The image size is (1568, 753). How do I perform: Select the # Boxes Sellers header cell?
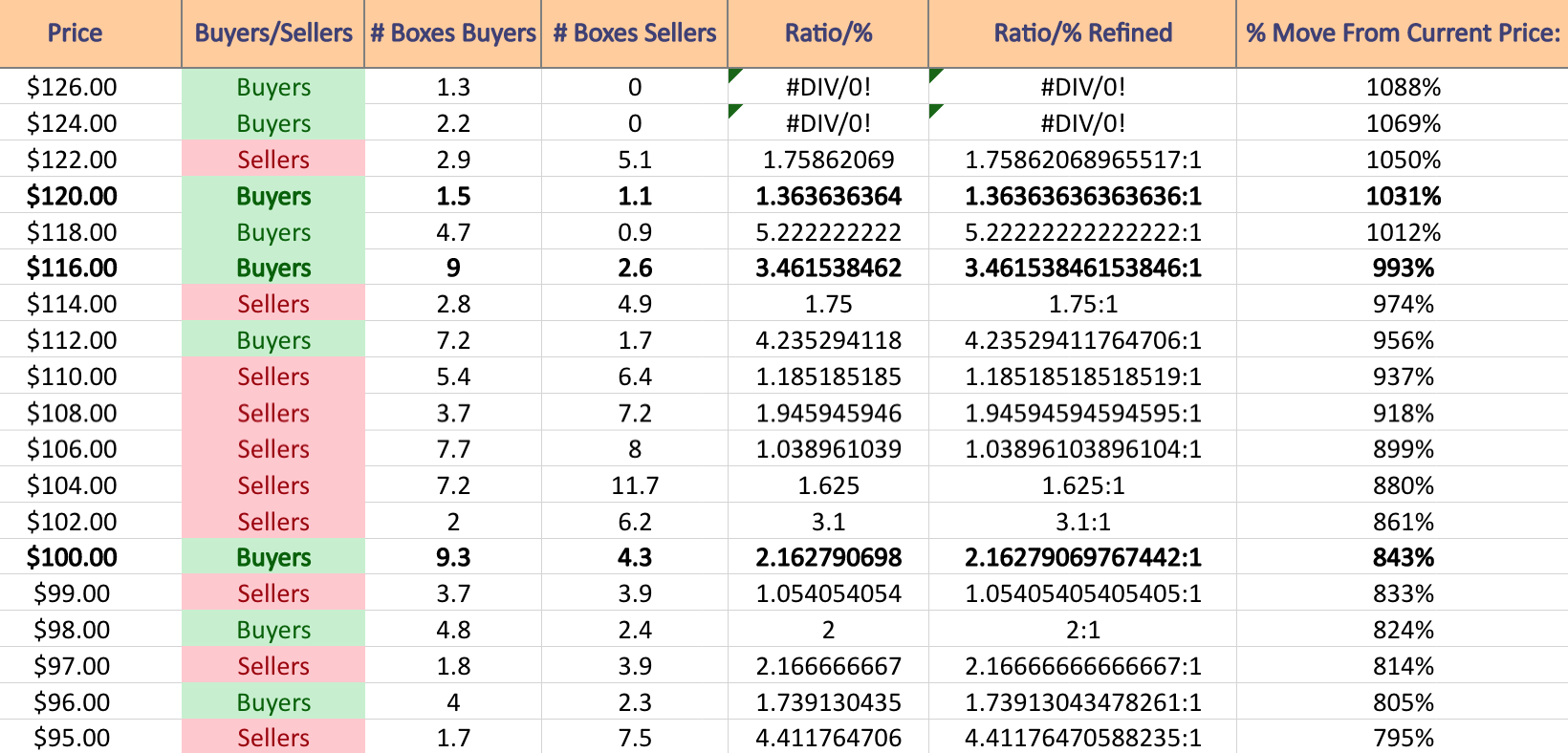(635, 33)
